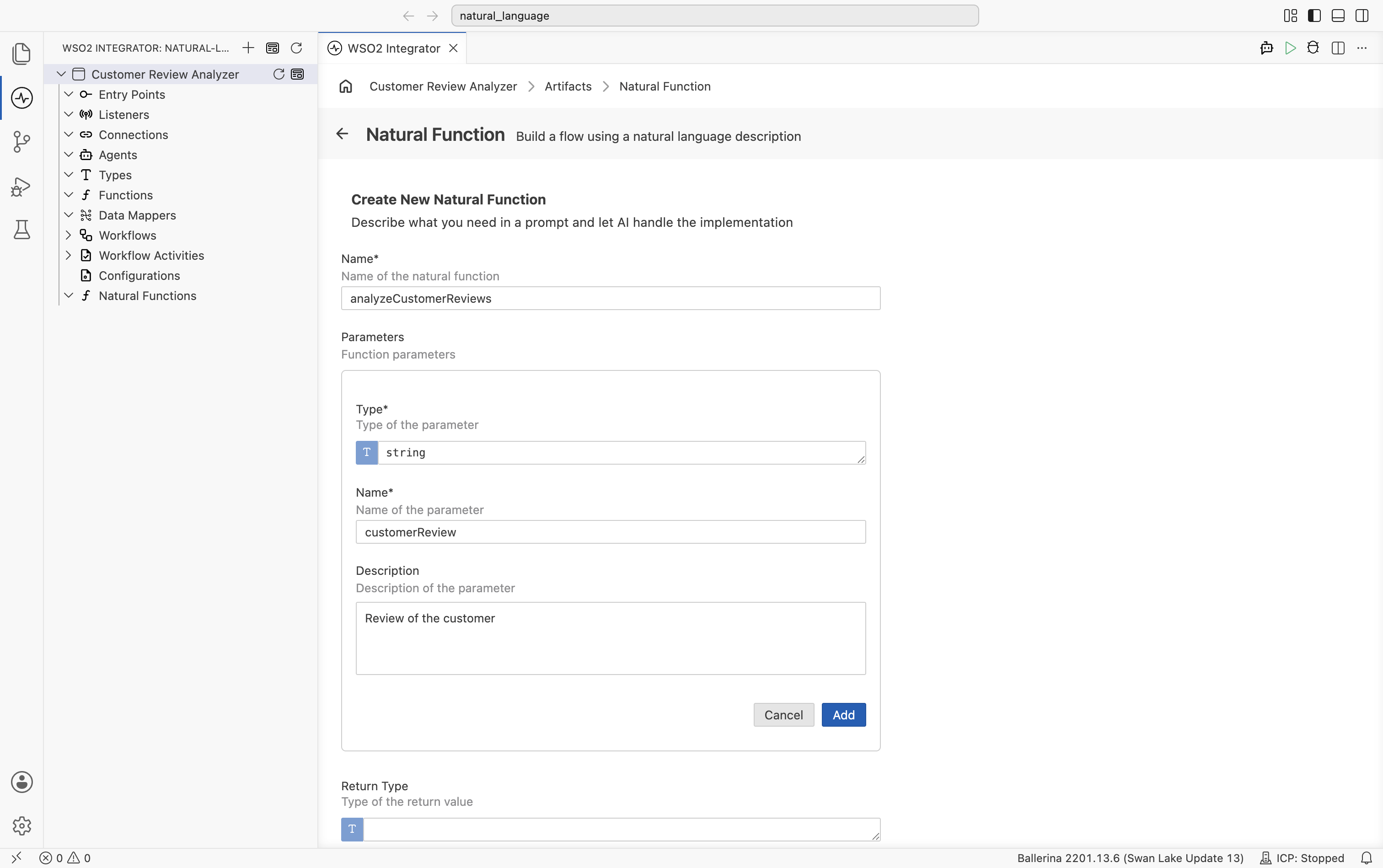Click the green Run play icon
This screenshot has width=1383, height=868.
1290,48
